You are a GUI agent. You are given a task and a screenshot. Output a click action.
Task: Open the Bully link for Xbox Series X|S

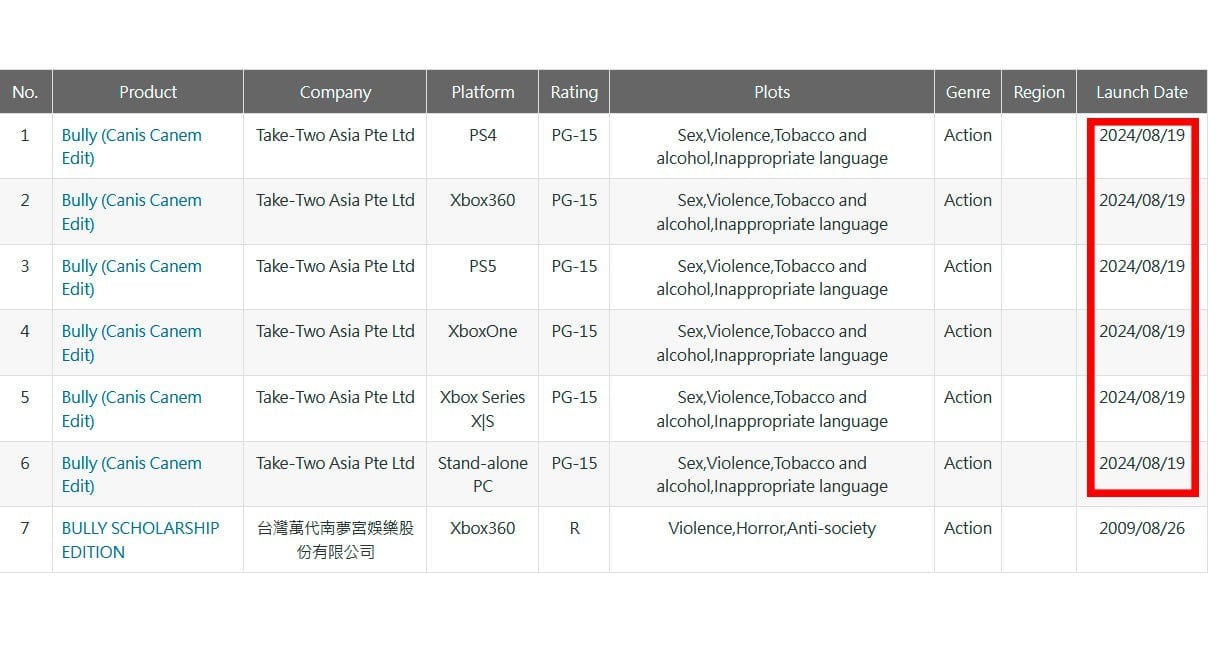[132, 409]
